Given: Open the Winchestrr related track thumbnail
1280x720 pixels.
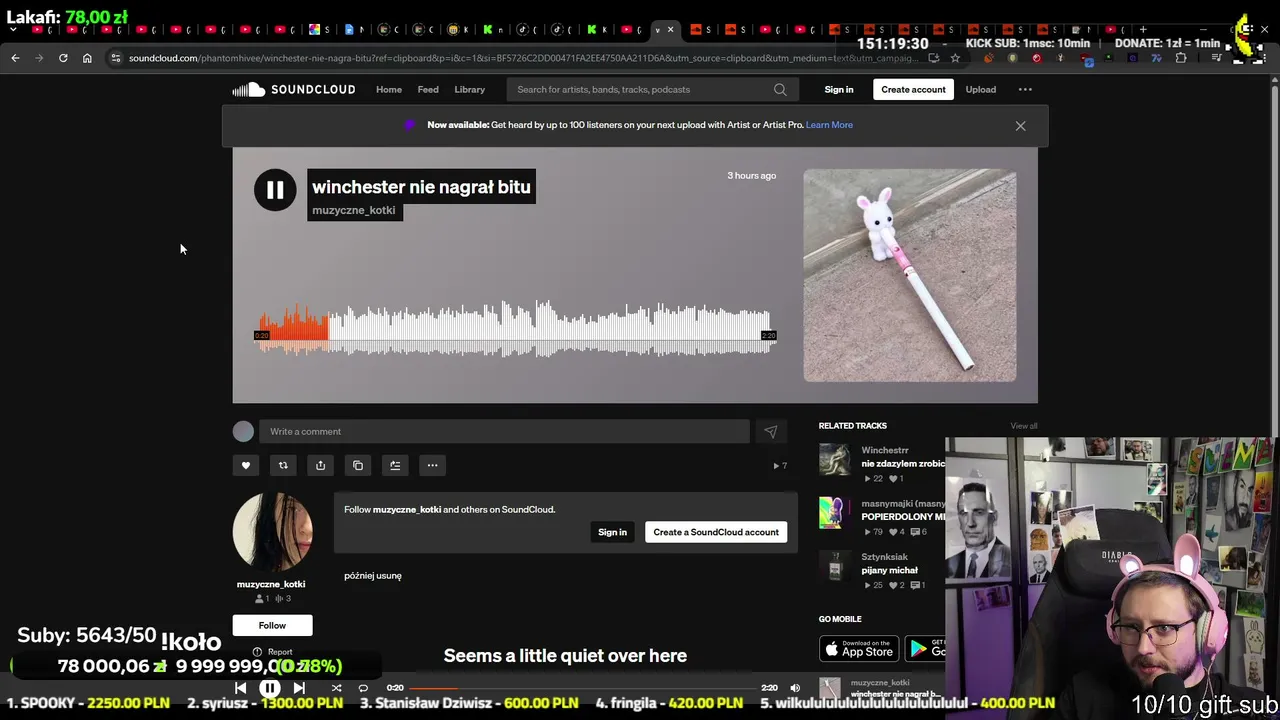Looking at the screenshot, I should (x=834, y=460).
